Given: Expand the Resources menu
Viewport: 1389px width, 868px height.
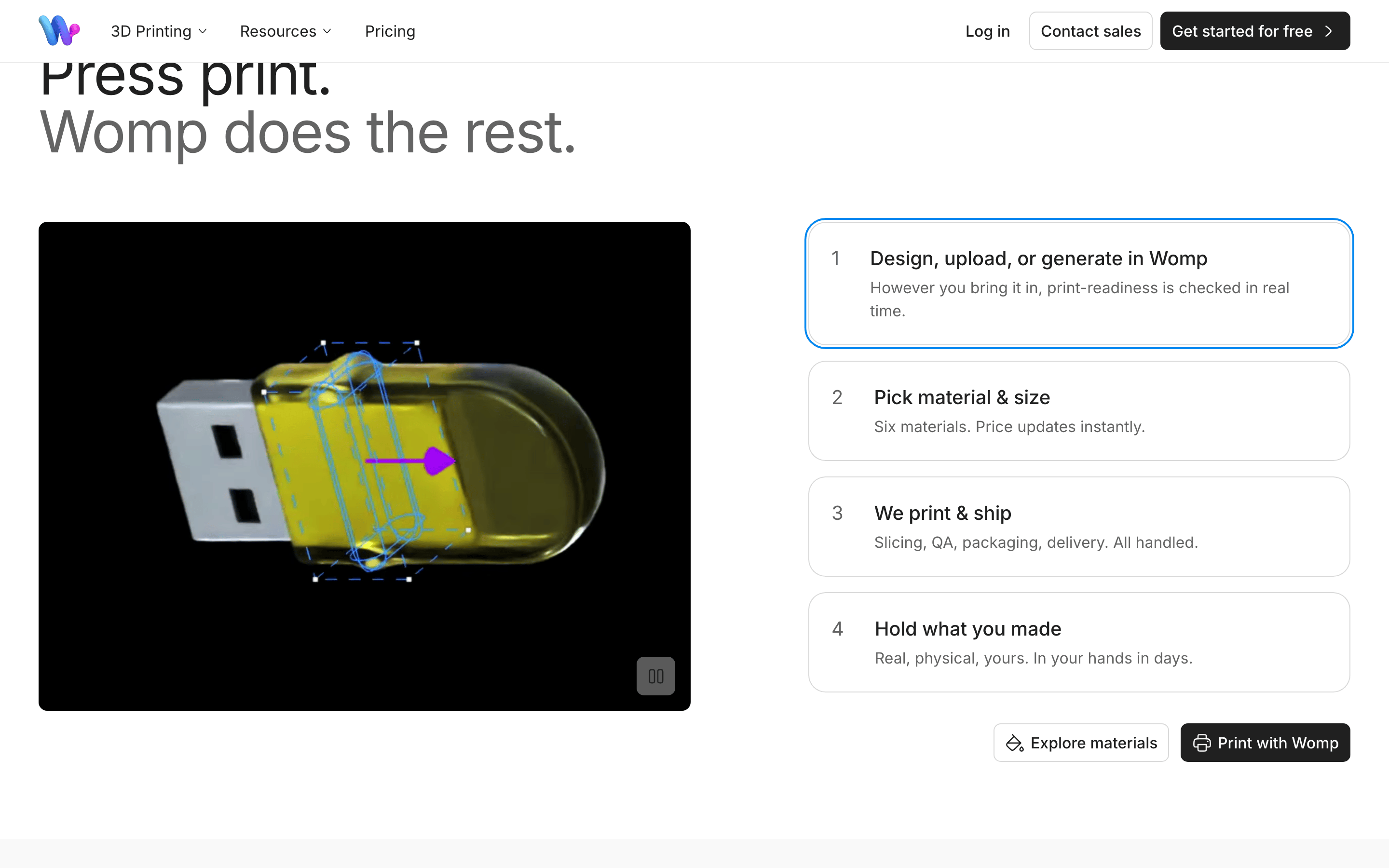Looking at the screenshot, I should click(x=286, y=31).
